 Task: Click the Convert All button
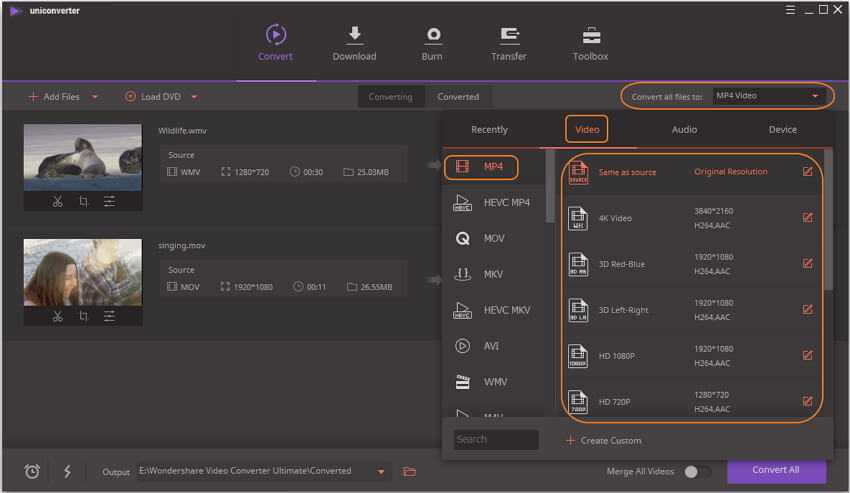pyautogui.click(x=776, y=470)
